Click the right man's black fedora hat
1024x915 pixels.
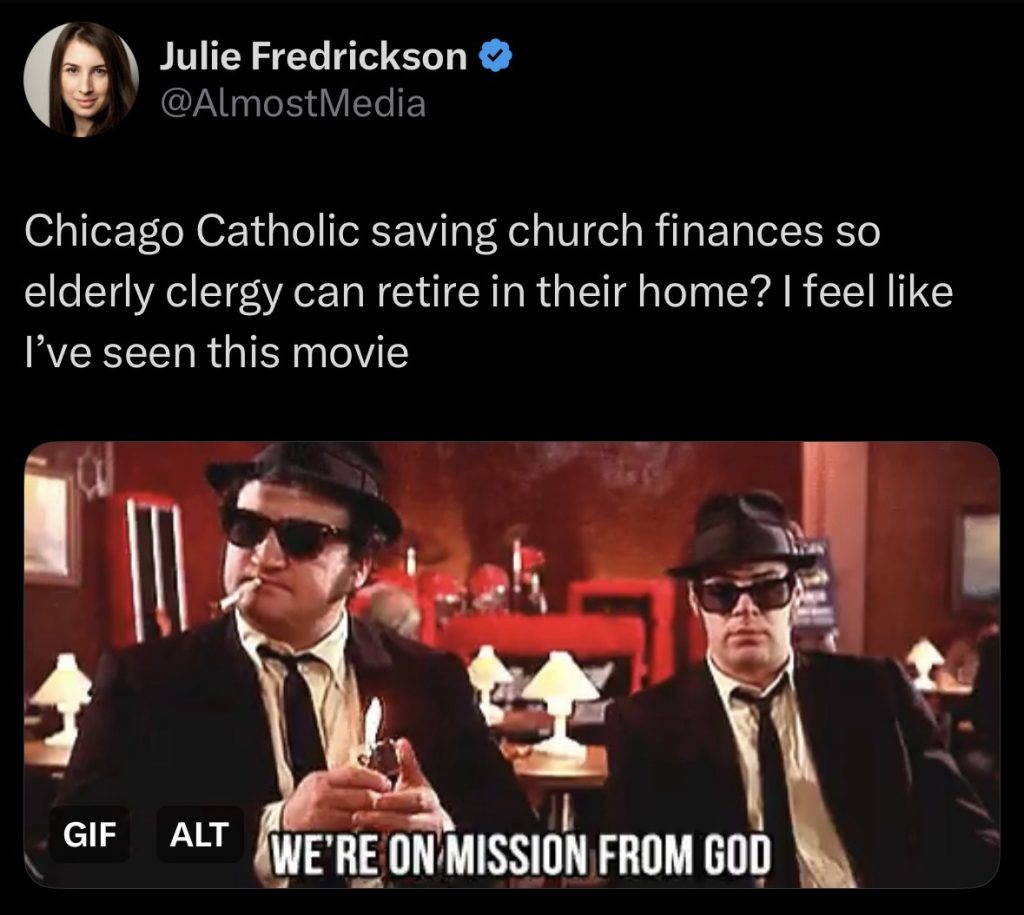coord(743,534)
